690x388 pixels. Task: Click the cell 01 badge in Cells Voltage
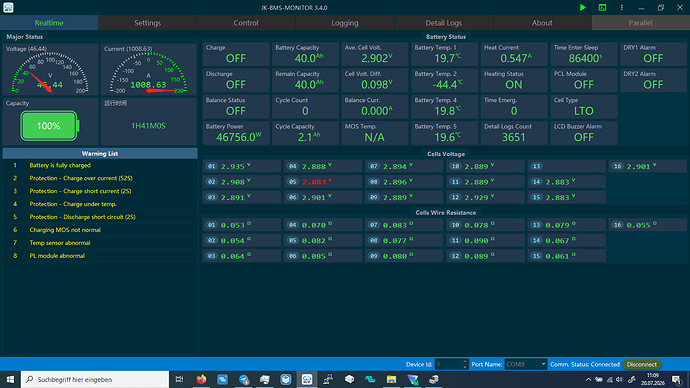pyautogui.click(x=212, y=166)
